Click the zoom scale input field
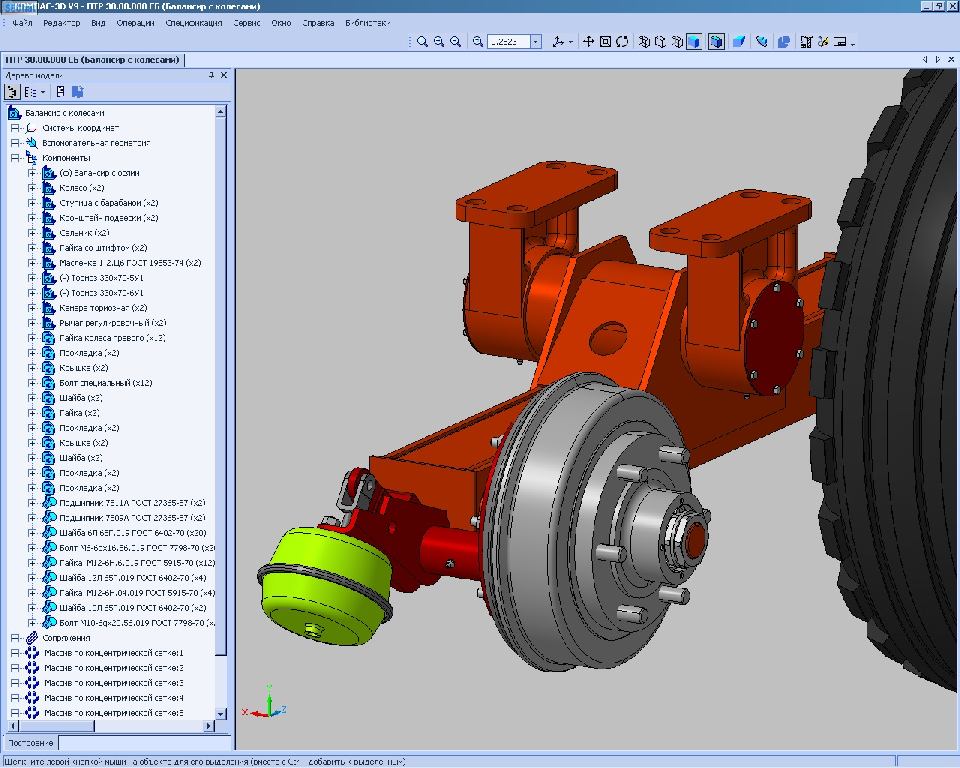 click(x=508, y=42)
